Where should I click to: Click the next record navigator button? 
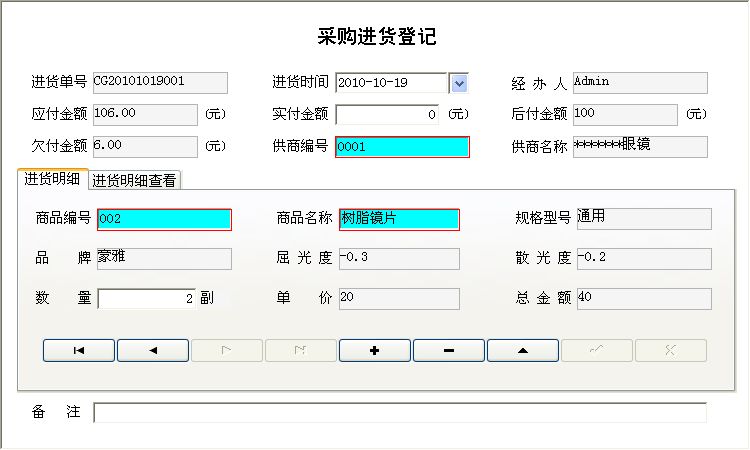pos(227,351)
